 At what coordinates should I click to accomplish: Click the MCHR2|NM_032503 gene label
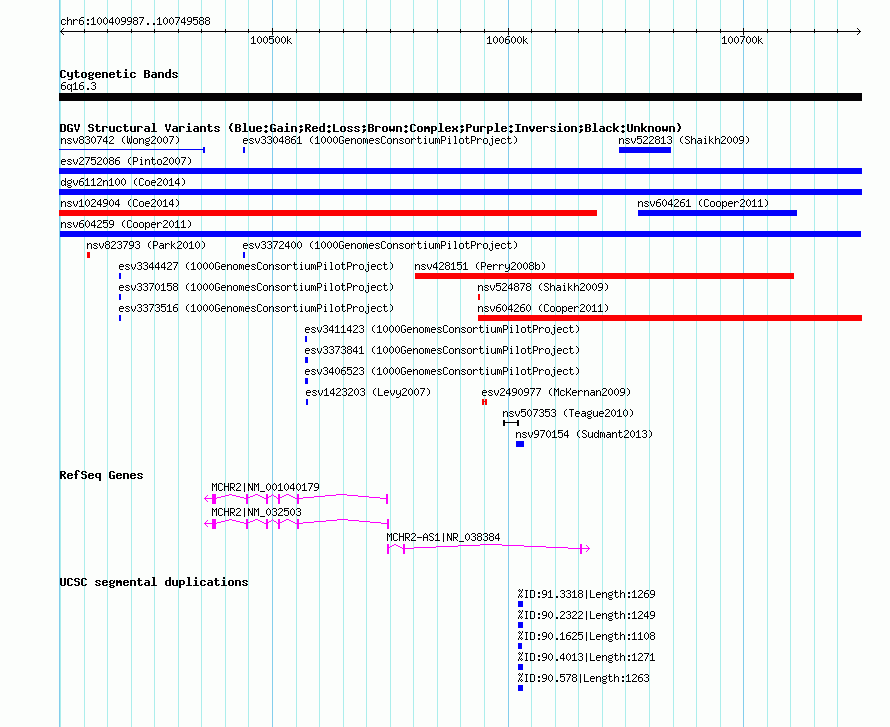[x=256, y=512]
